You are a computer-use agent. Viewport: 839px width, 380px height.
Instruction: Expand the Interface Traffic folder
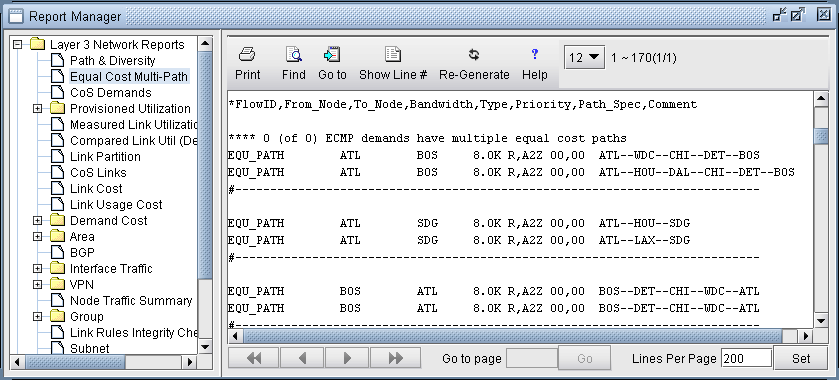[37, 269]
